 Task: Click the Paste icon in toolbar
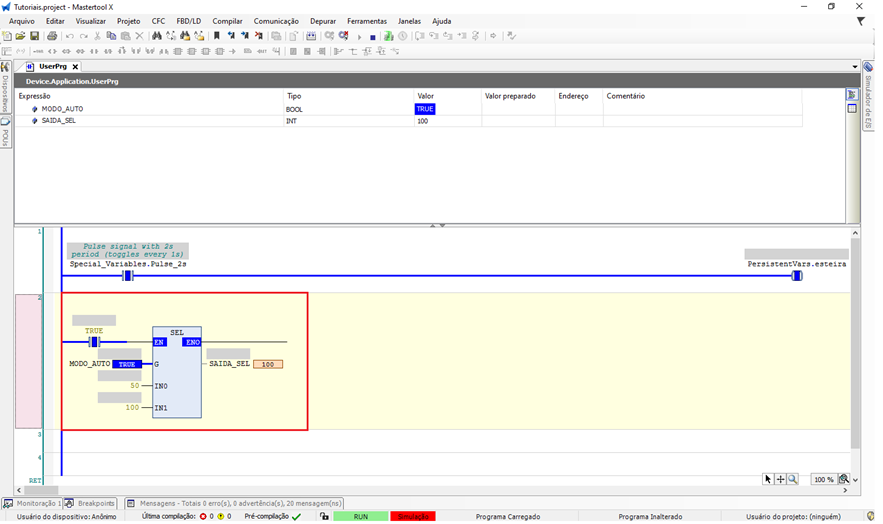pyautogui.click(x=125, y=36)
